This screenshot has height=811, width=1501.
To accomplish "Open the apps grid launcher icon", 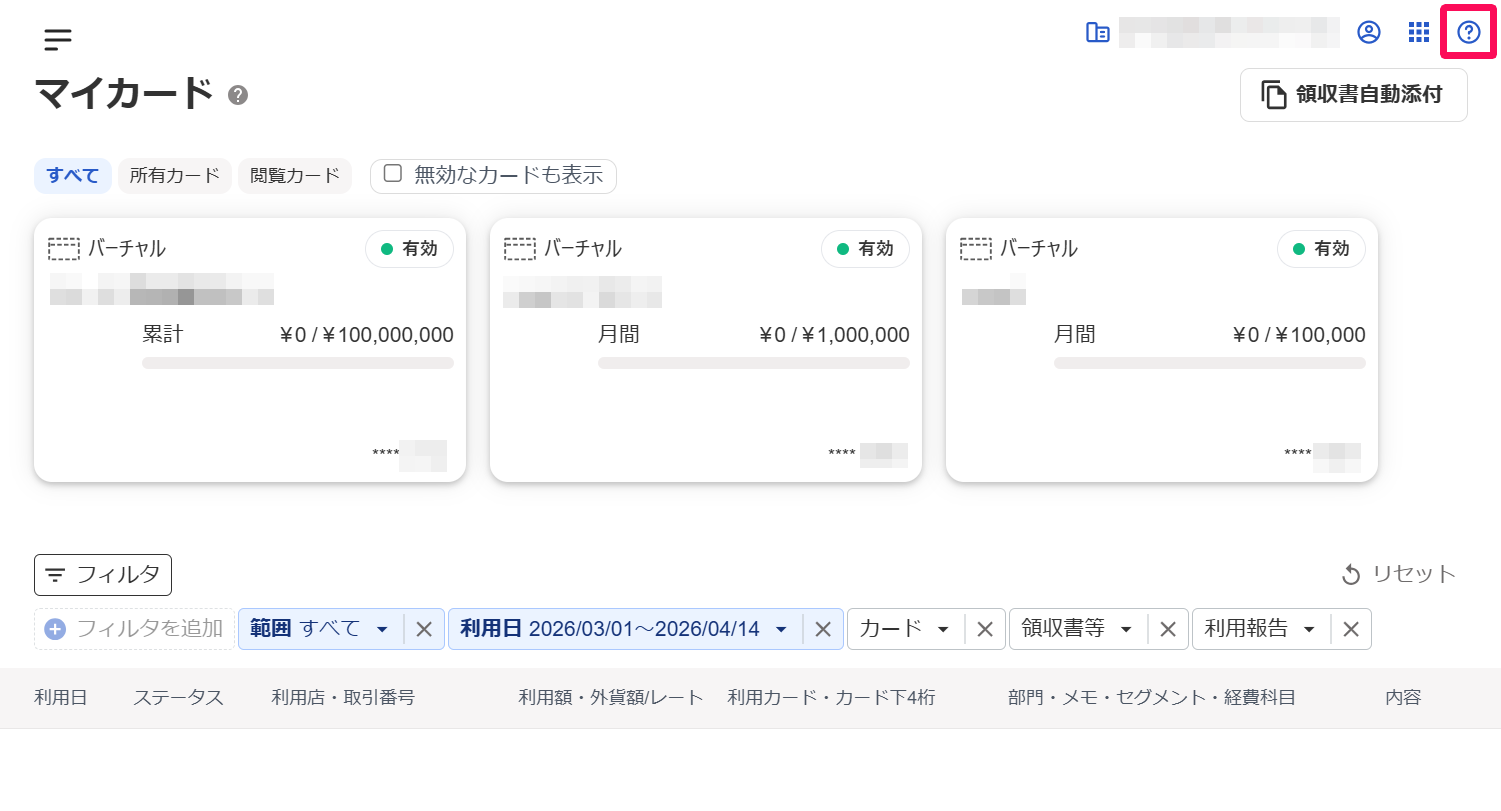I will [x=1419, y=33].
